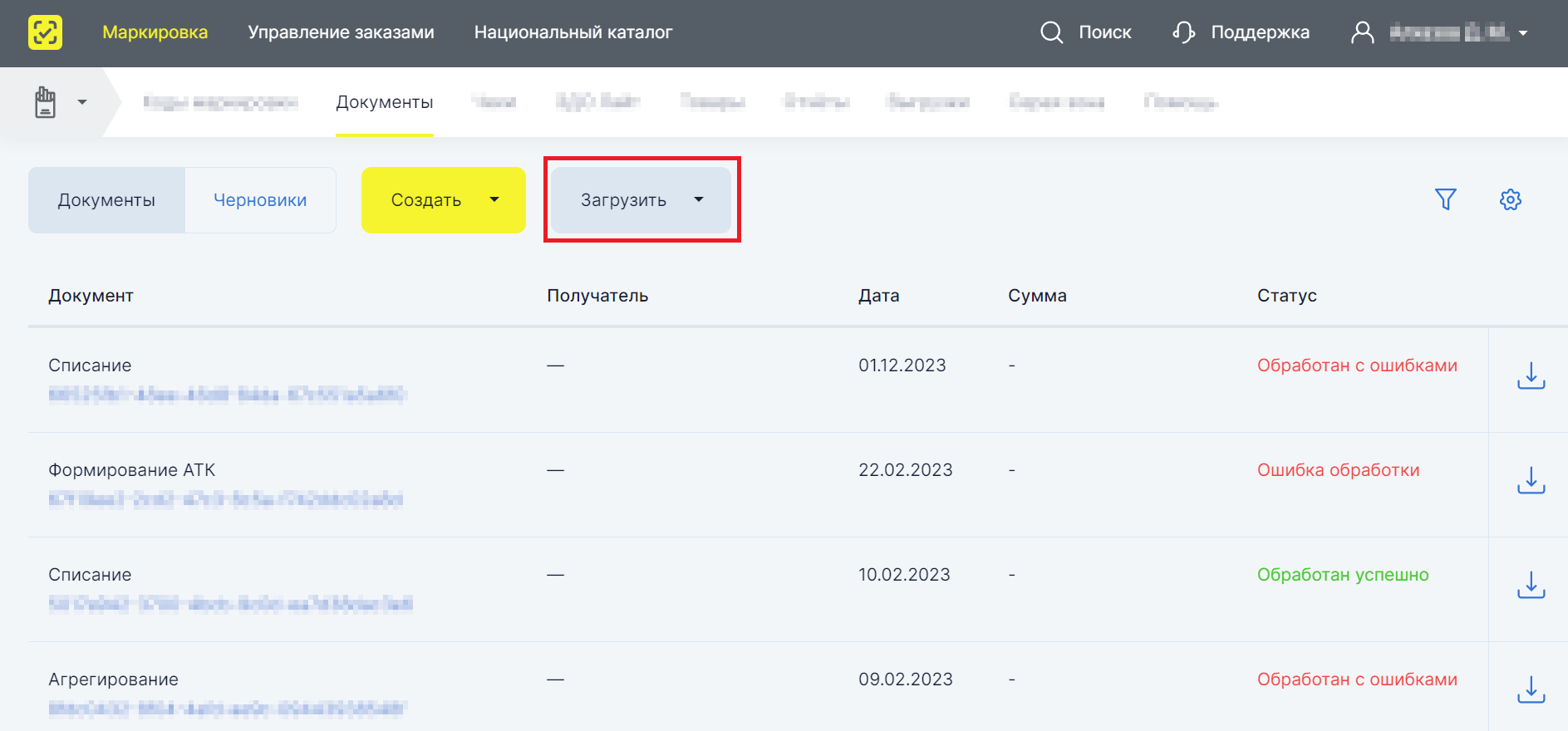Expand the Загрузить dropdown
This screenshot has width=1568, height=731.
coord(641,200)
